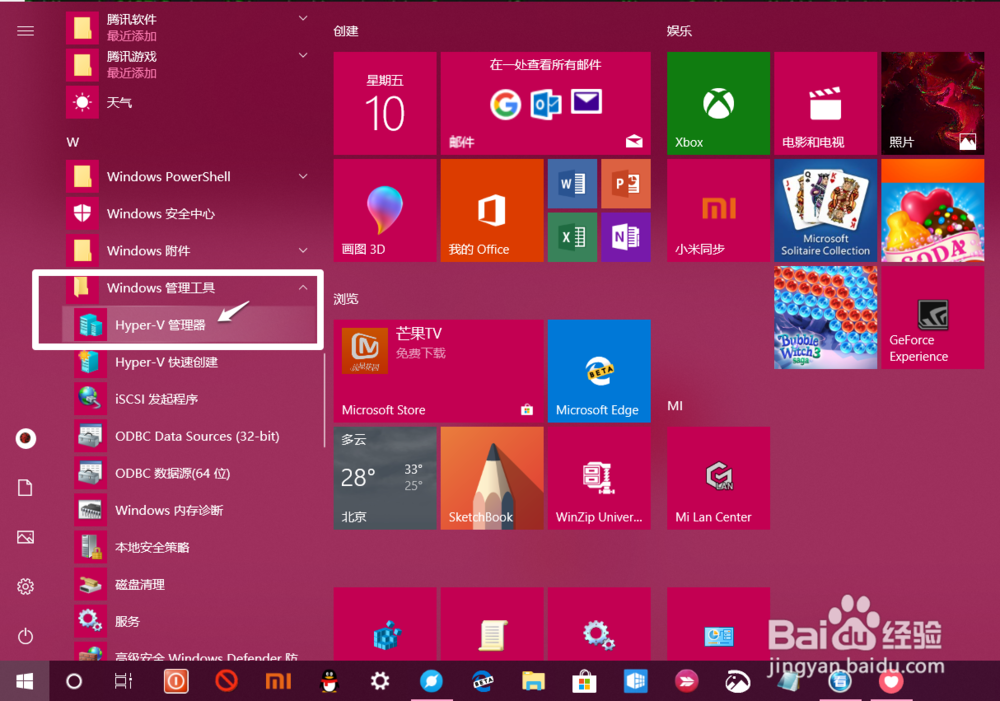Open File Explorer on the taskbar

[533, 681]
